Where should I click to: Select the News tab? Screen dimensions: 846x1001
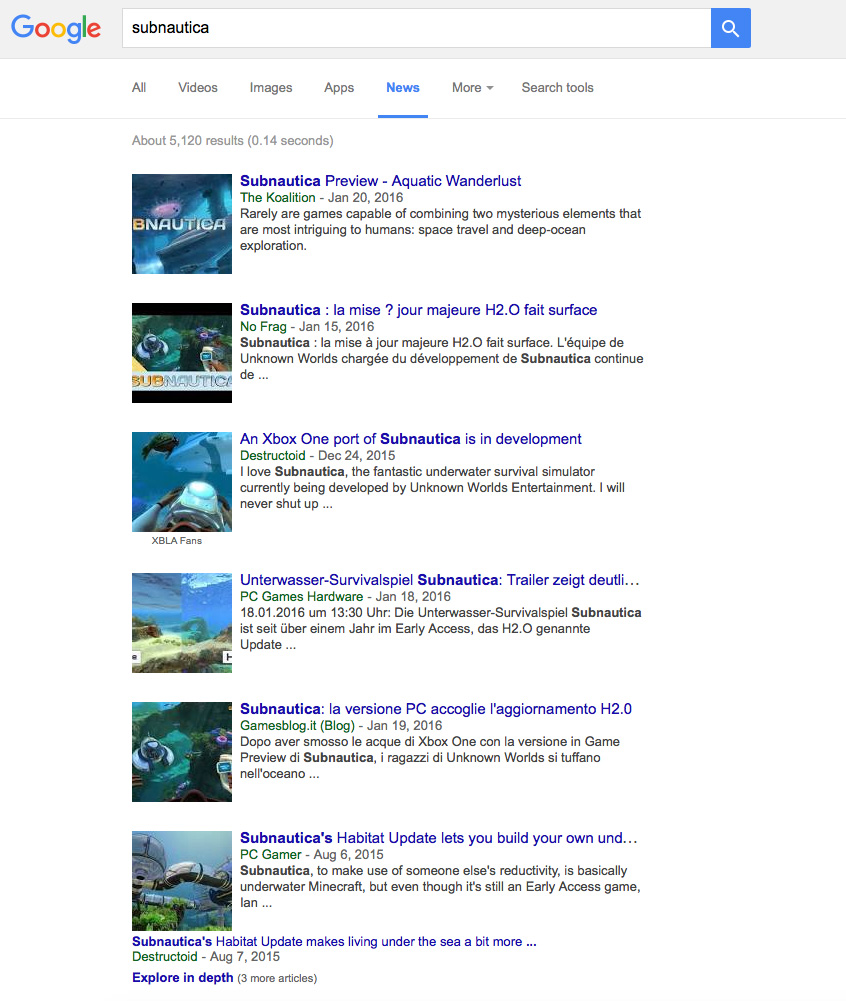(403, 87)
